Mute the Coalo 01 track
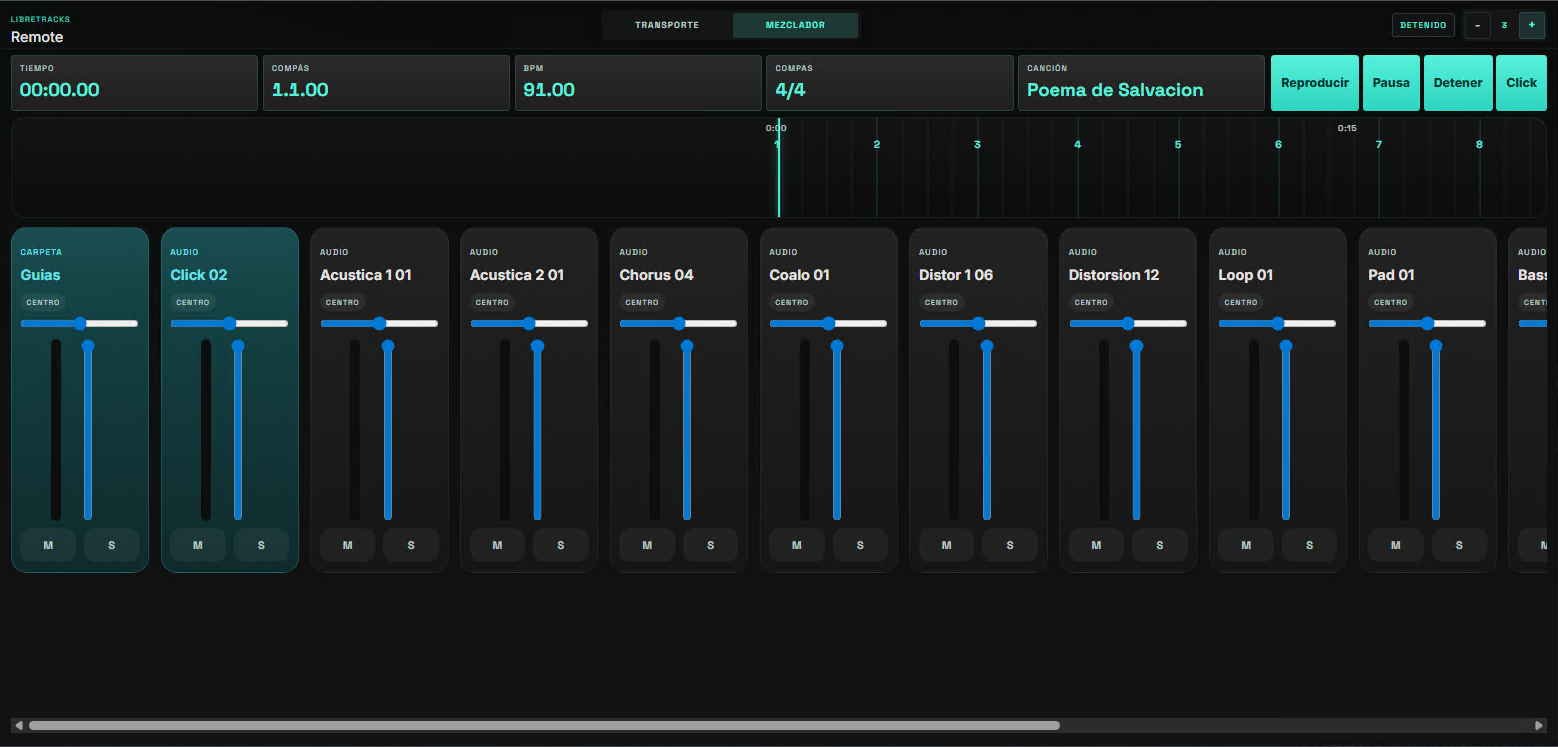The width and height of the screenshot is (1558, 747). [797, 545]
